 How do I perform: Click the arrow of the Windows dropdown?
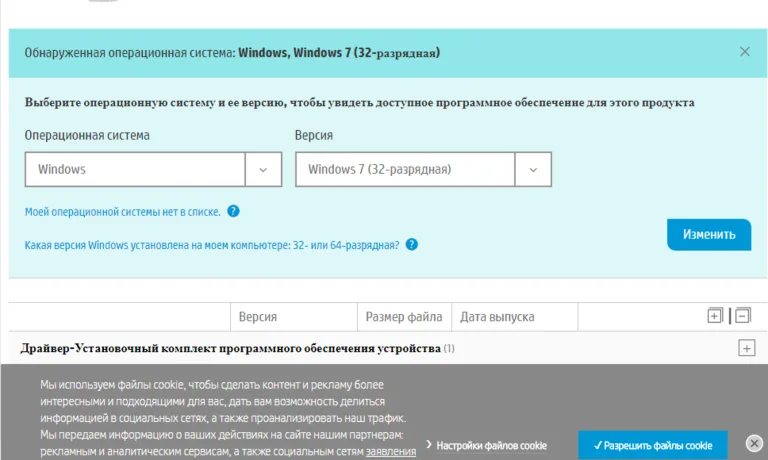click(264, 169)
